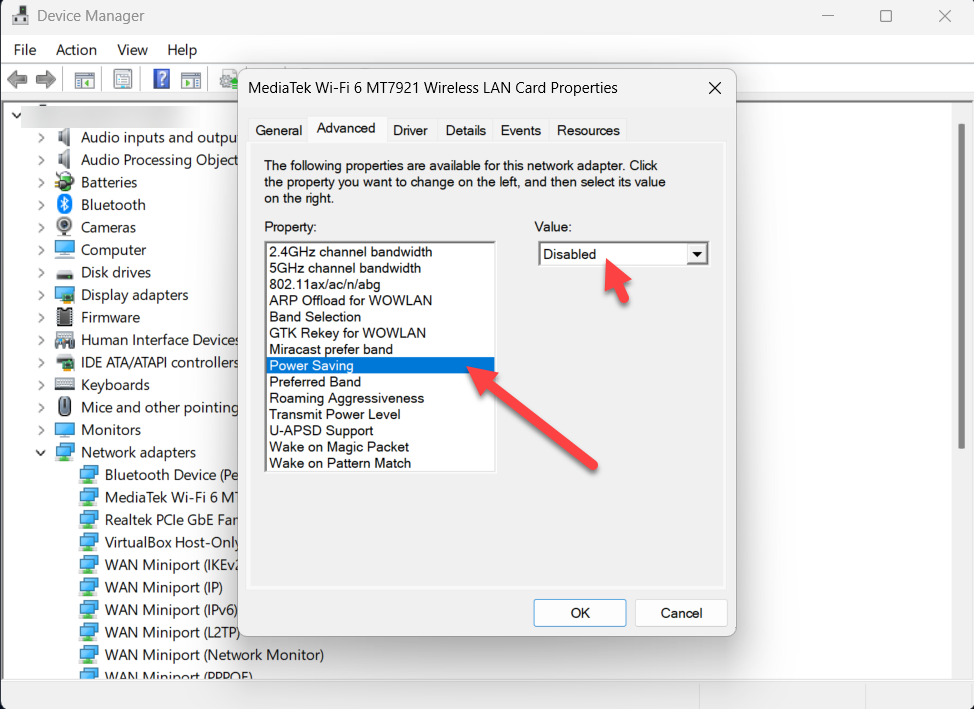Click the Realtek PCIe GbE adapter icon
The width and height of the screenshot is (974, 709).
pyautogui.click(x=89, y=519)
